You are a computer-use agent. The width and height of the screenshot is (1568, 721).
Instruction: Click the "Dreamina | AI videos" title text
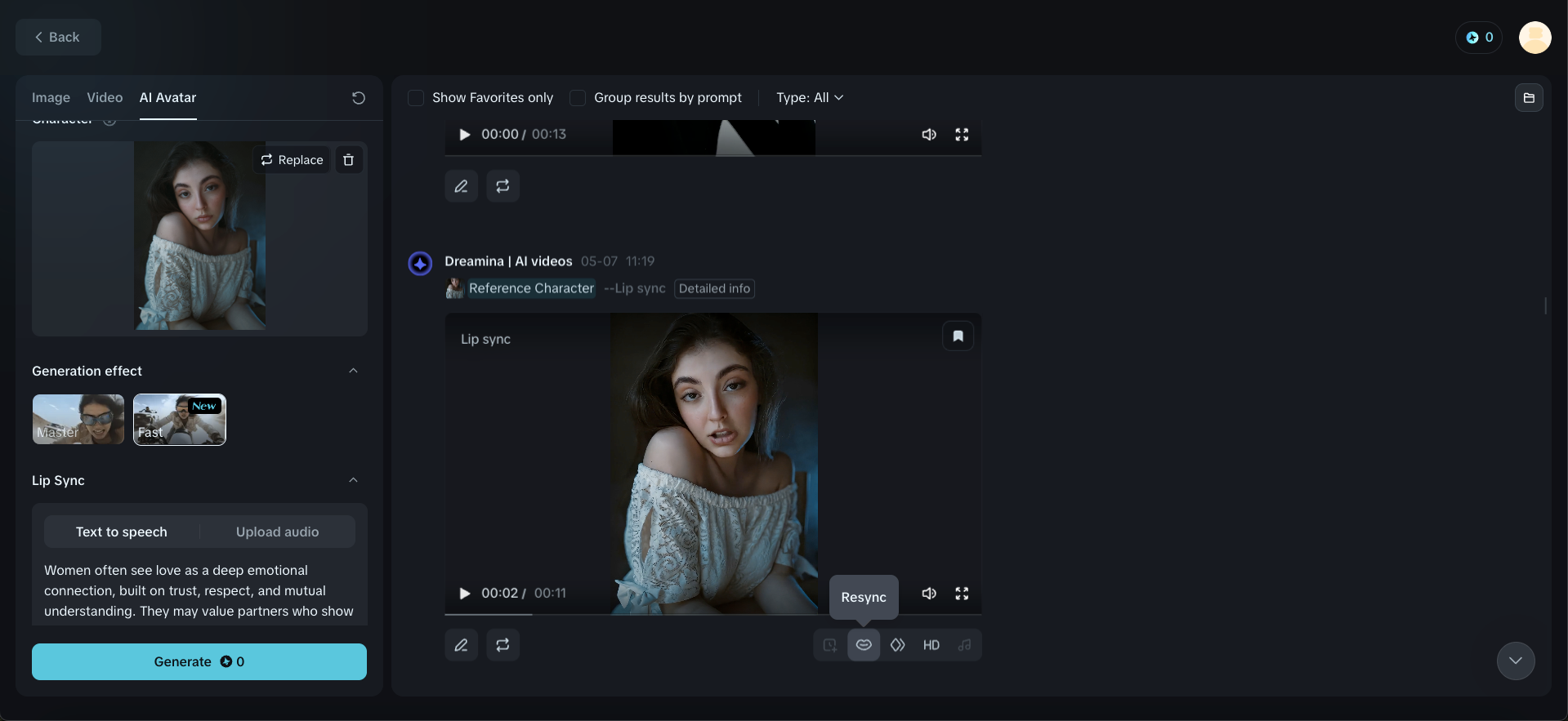tap(508, 261)
